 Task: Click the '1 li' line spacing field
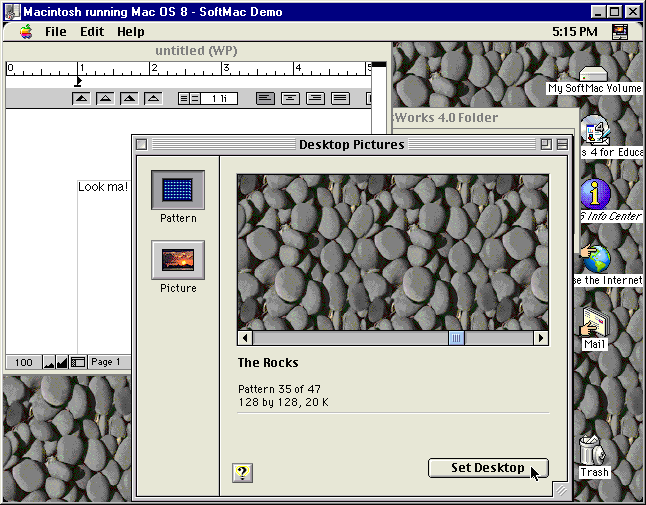[219, 98]
